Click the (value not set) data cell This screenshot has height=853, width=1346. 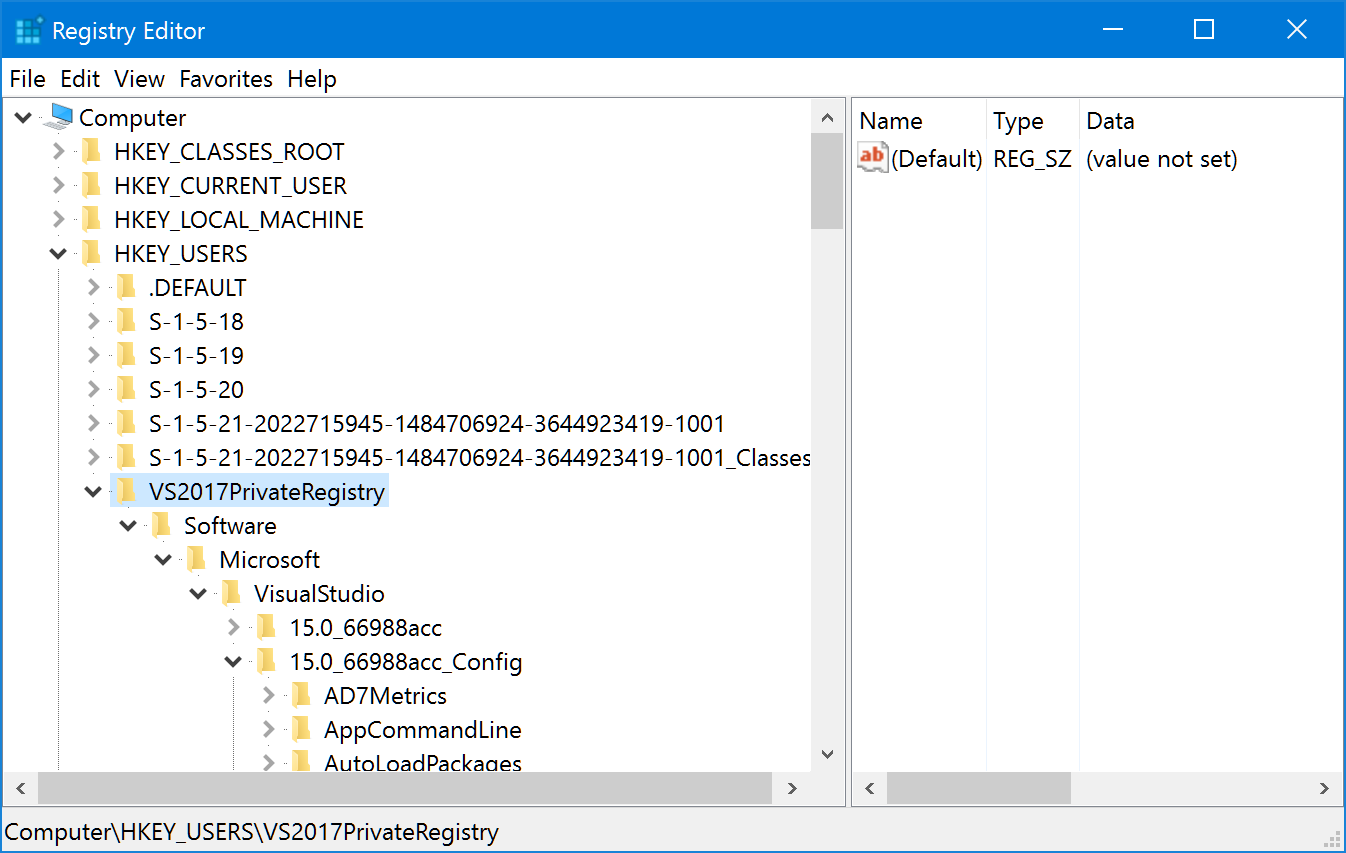(x=1162, y=159)
